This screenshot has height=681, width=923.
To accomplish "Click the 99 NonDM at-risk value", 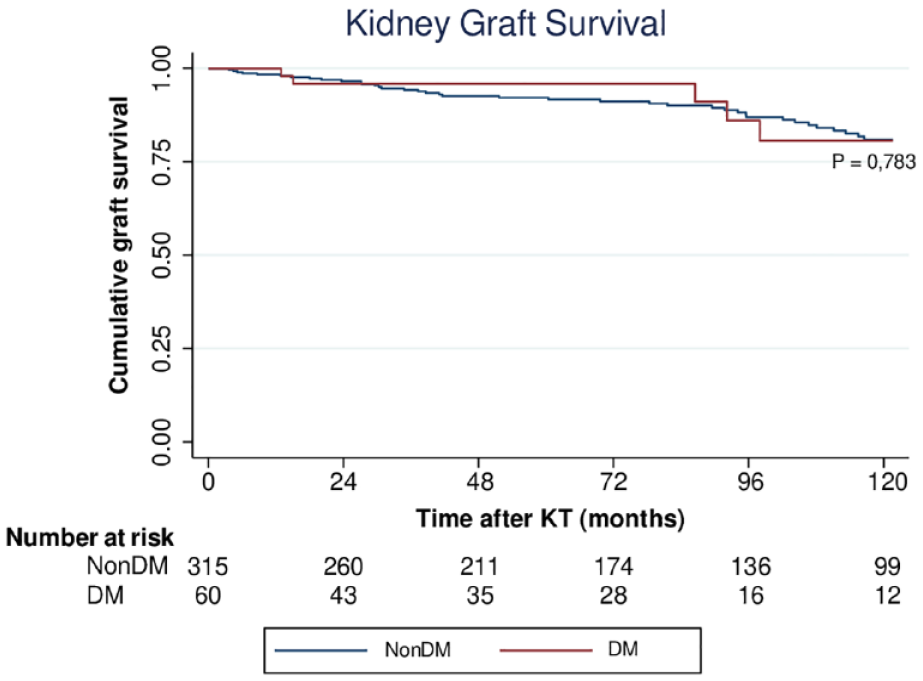I will click(885, 567).
